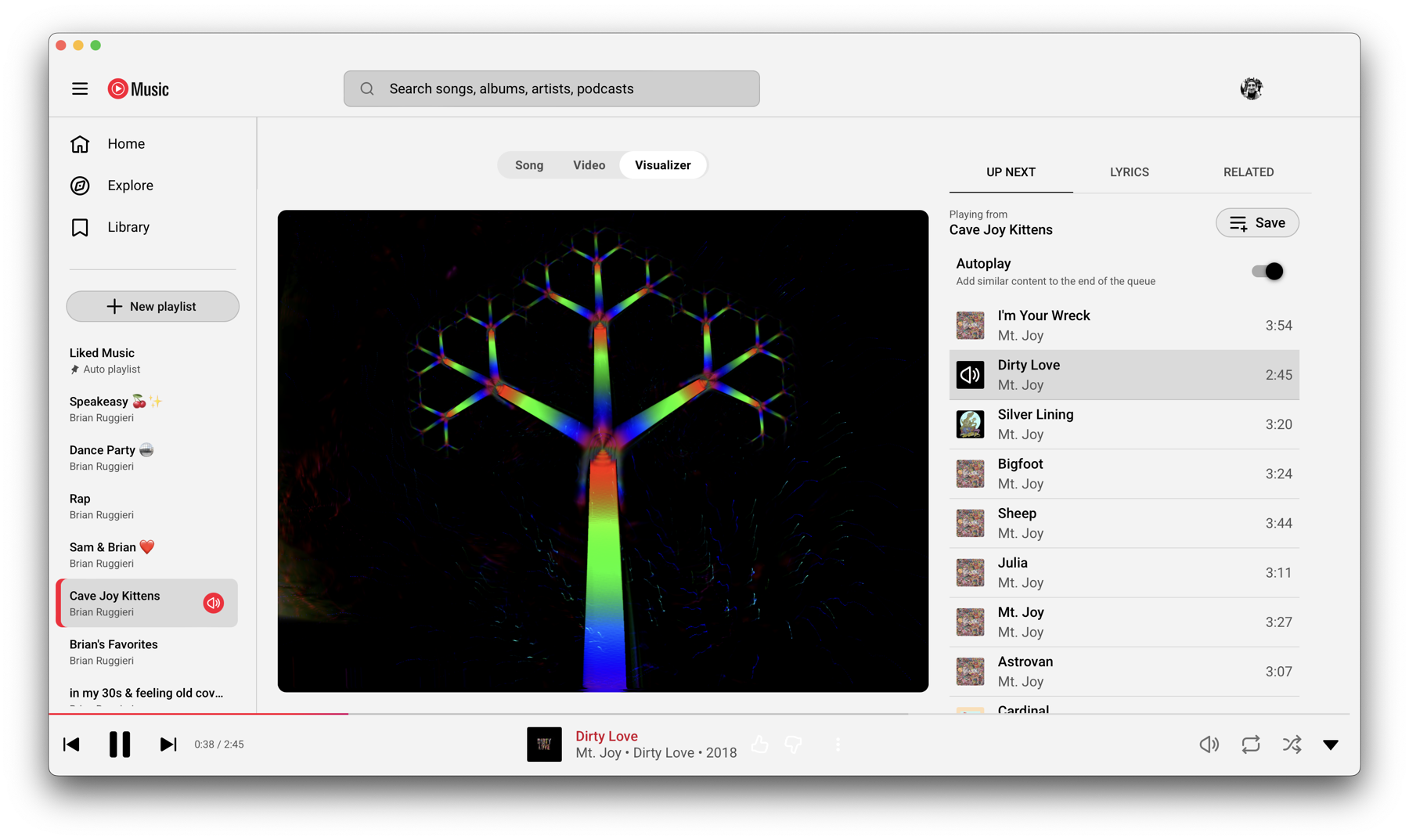Play Mt. Joy song in queue
Image resolution: width=1409 pixels, height=840 pixels.
pyautogui.click(x=1124, y=622)
